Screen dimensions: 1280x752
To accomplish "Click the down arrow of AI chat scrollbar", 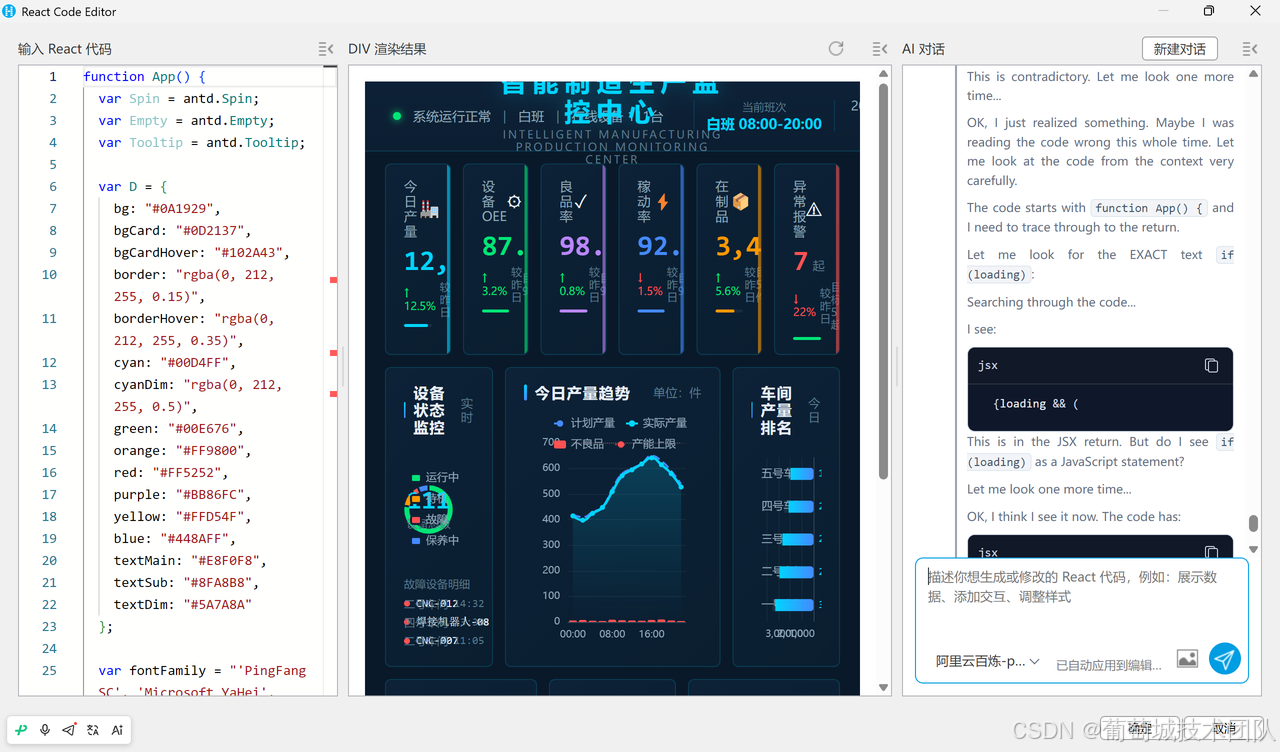I will click(x=1254, y=549).
